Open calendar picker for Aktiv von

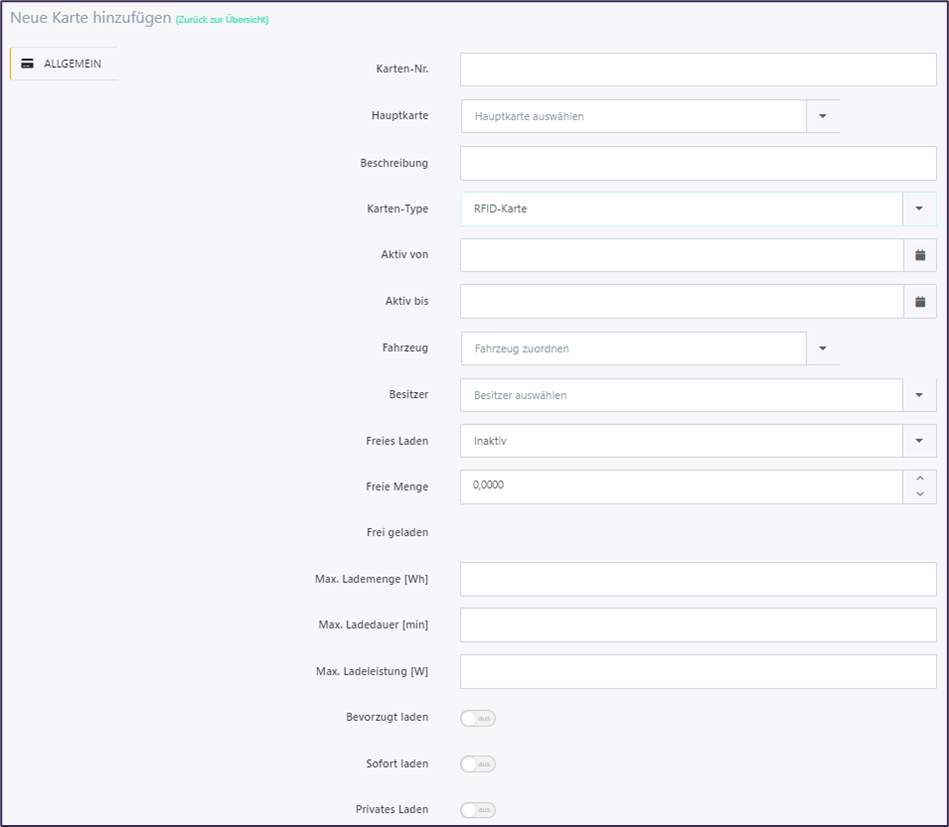[x=920, y=255]
